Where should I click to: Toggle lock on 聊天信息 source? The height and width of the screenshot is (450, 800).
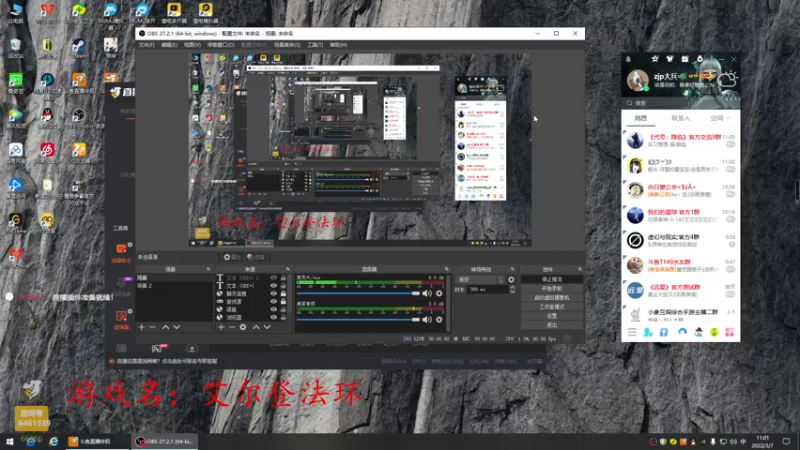283,294
